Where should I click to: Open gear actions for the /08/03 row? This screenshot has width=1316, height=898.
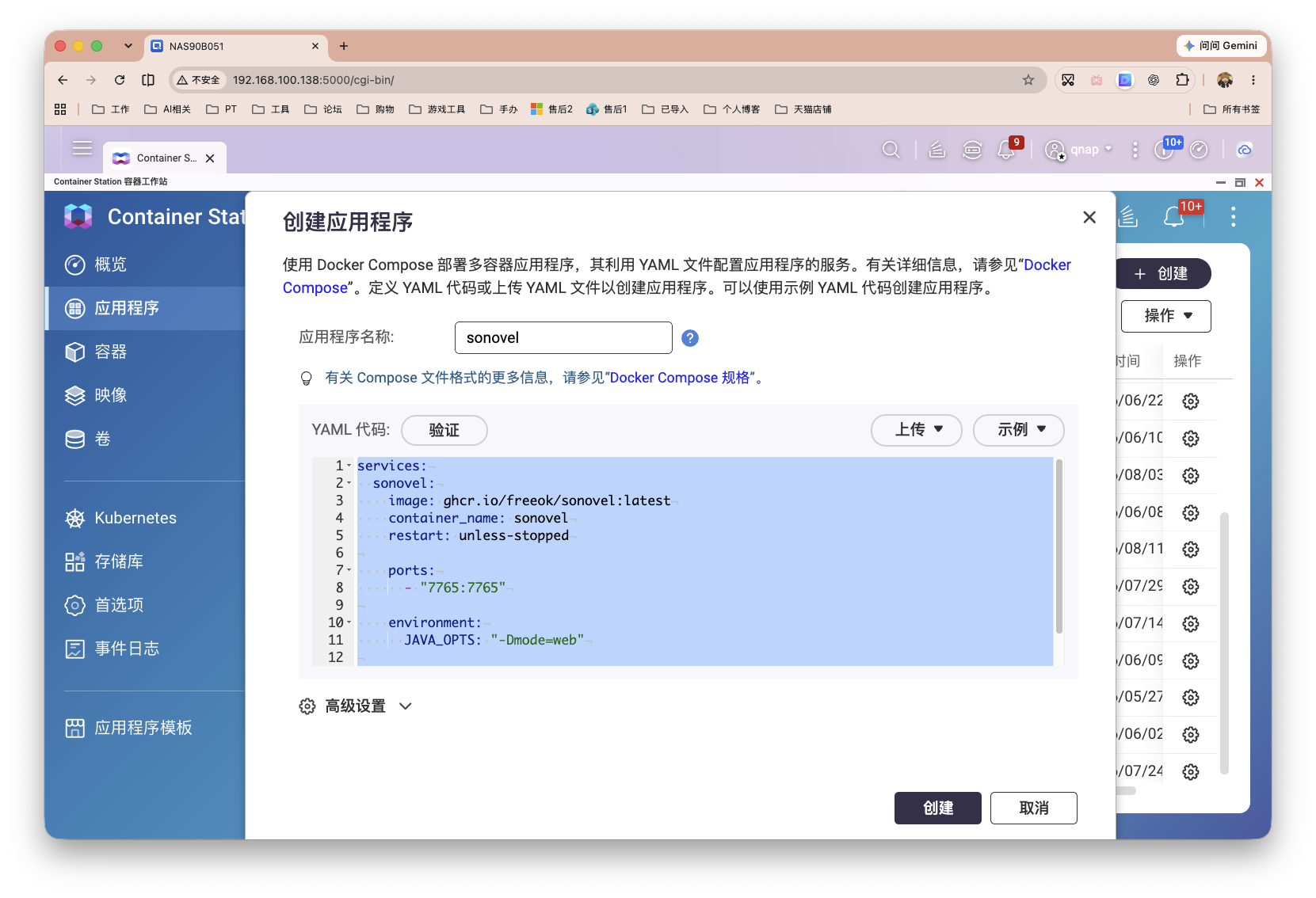[1190, 476]
